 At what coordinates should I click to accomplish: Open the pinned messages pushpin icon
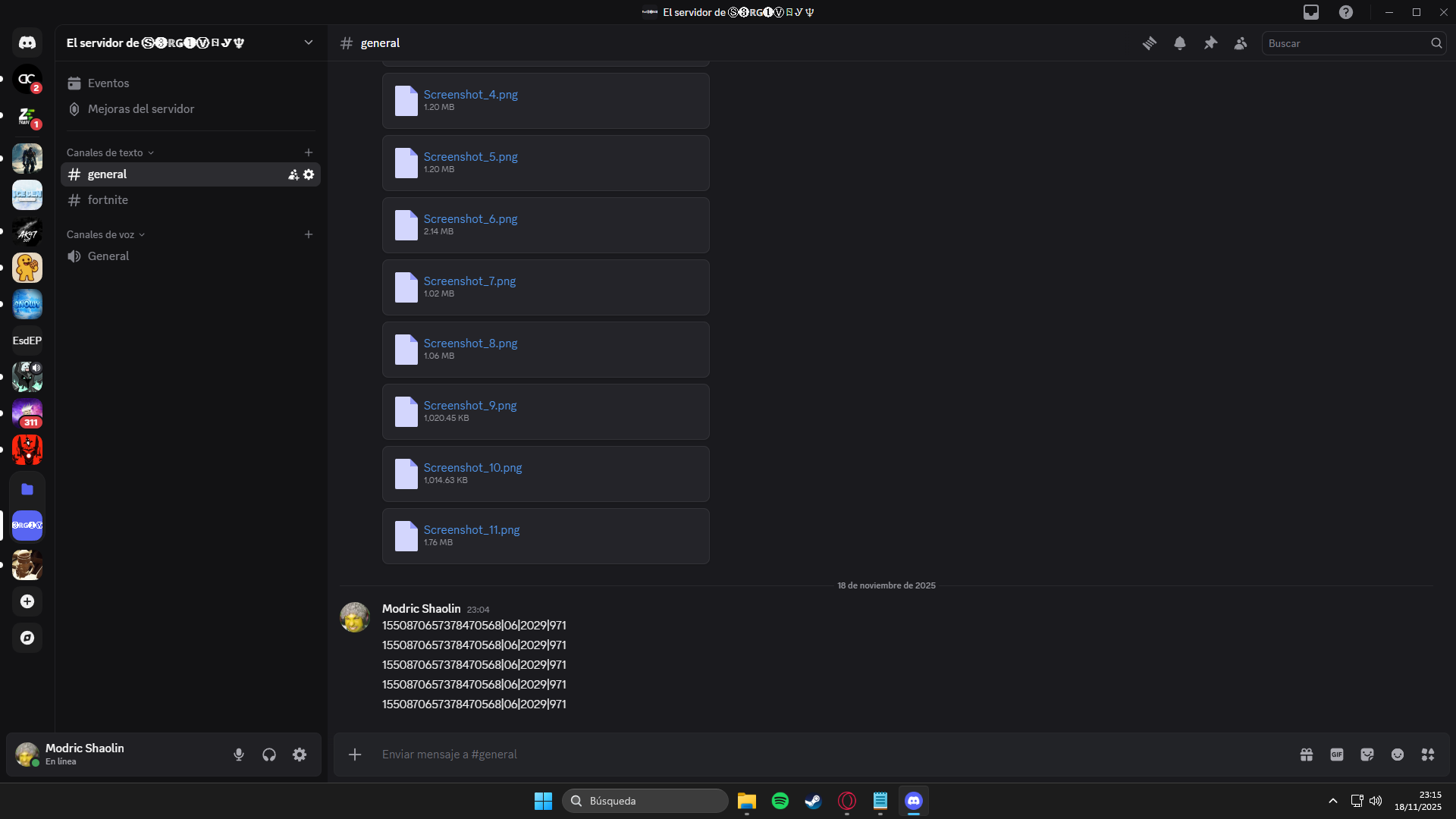(1210, 43)
